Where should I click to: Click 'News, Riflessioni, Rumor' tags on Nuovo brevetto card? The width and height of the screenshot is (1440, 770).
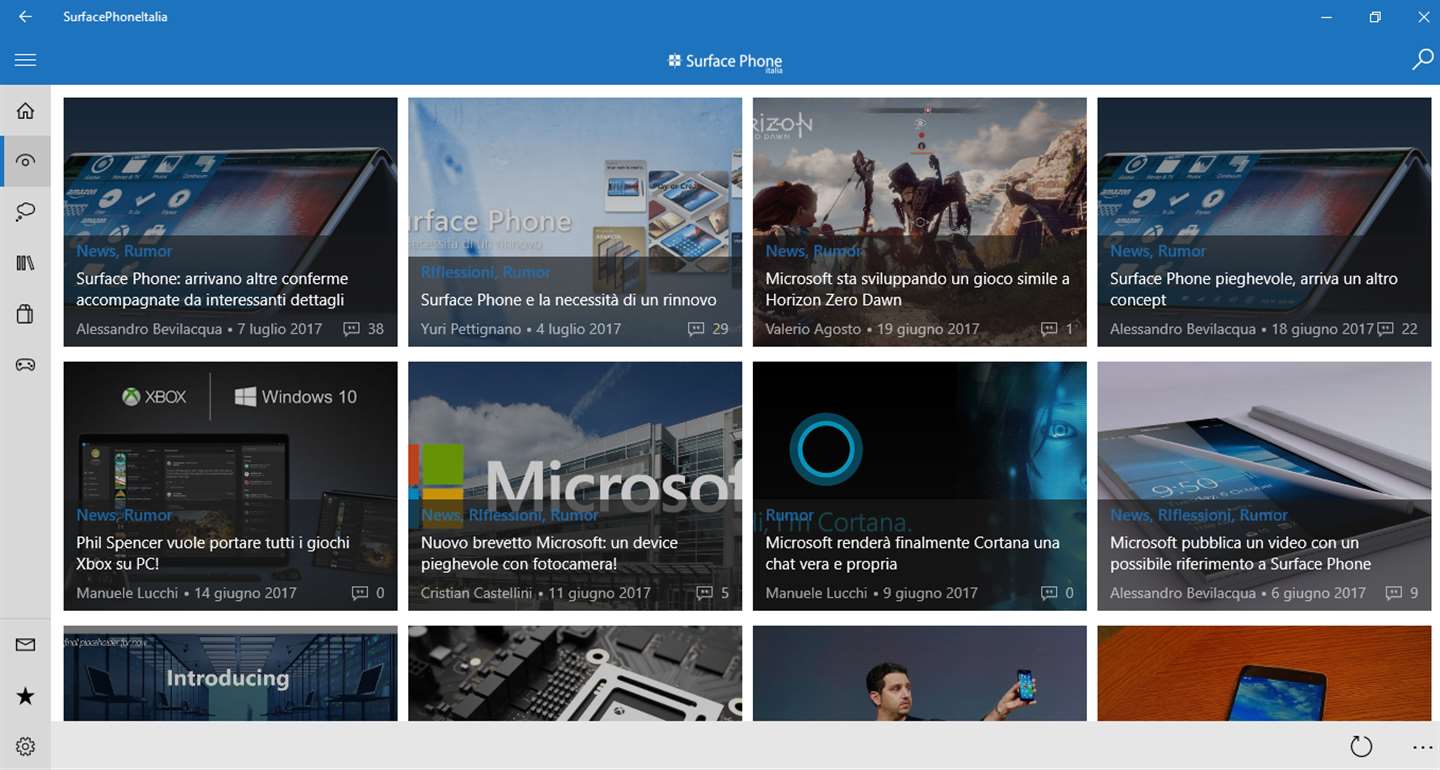click(x=509, y=515)
